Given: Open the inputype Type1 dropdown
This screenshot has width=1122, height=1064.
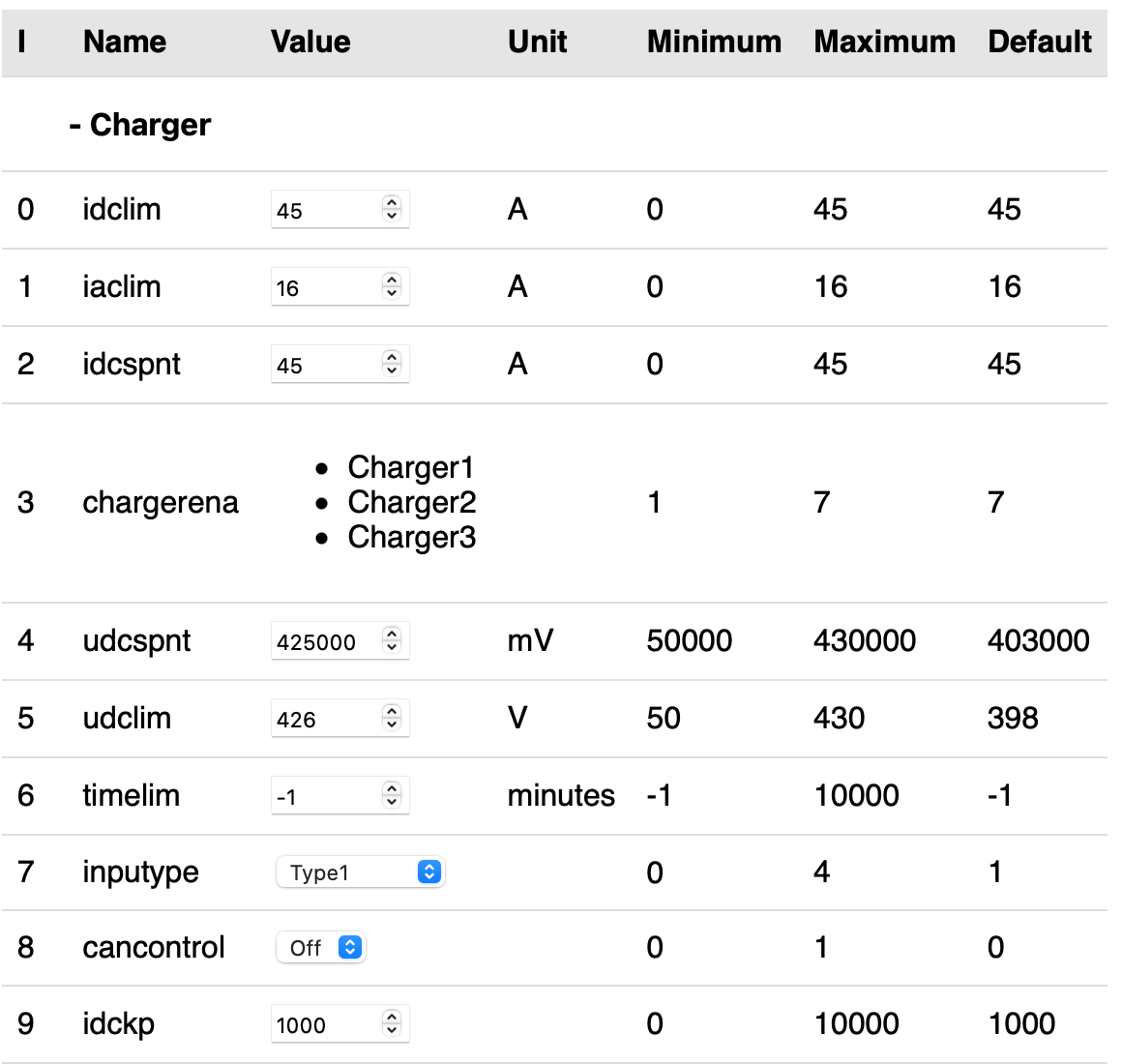Looking at the screenshot, I should coord(360,872).
